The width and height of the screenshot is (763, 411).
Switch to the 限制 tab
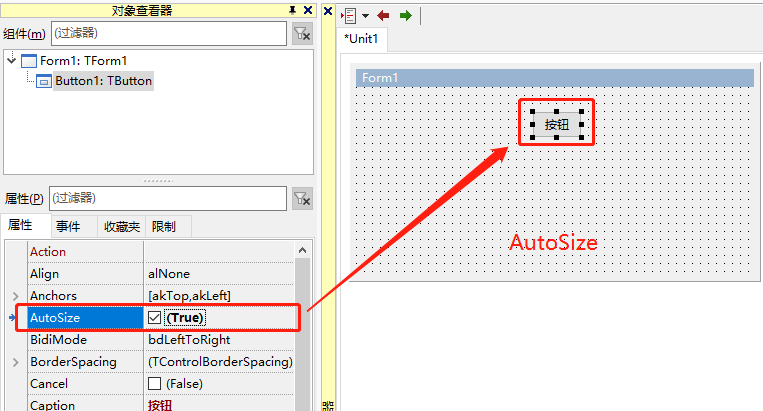click(164, 227)
